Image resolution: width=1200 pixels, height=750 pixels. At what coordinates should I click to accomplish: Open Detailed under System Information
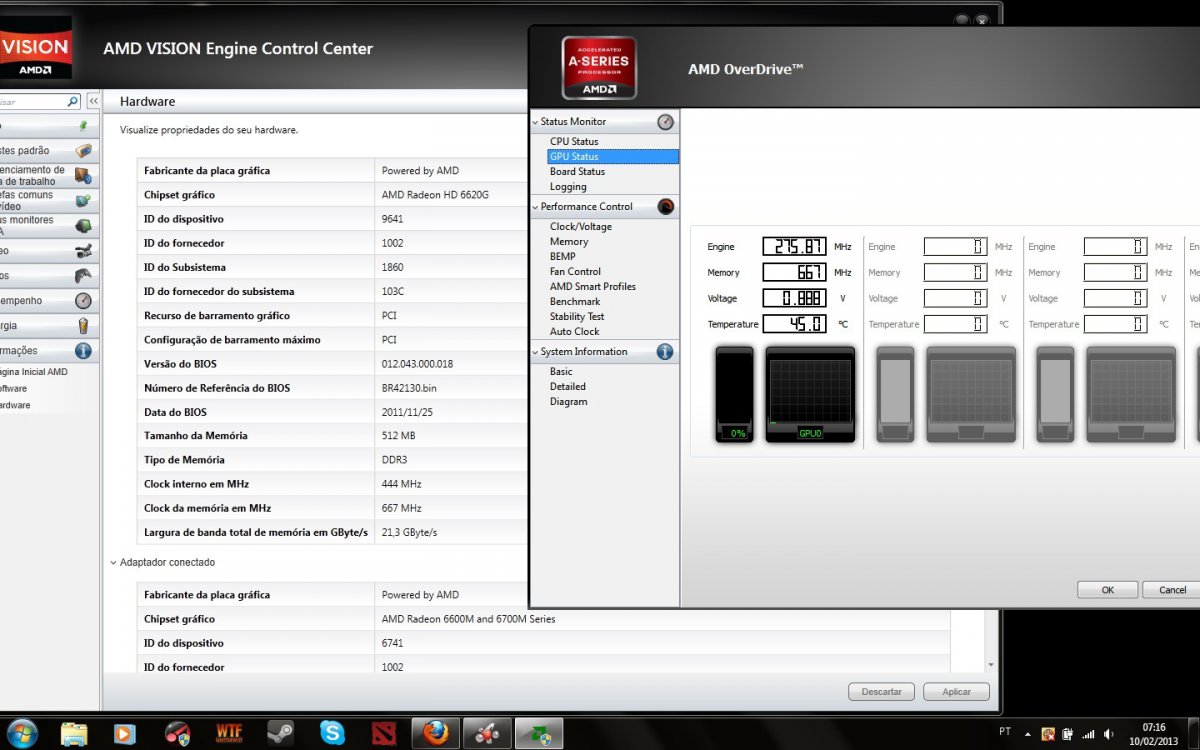568,387
